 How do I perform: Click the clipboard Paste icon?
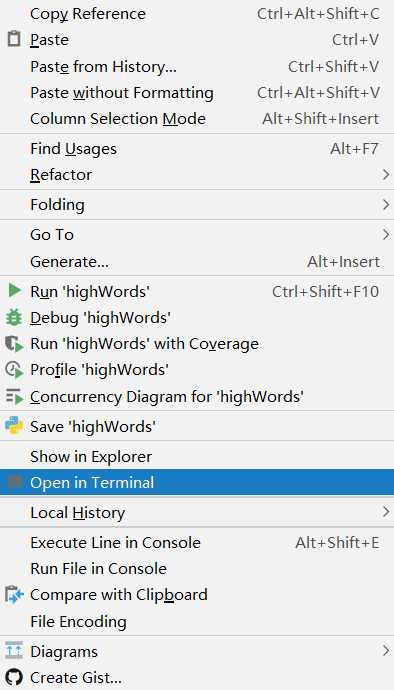tap(14, 40)
